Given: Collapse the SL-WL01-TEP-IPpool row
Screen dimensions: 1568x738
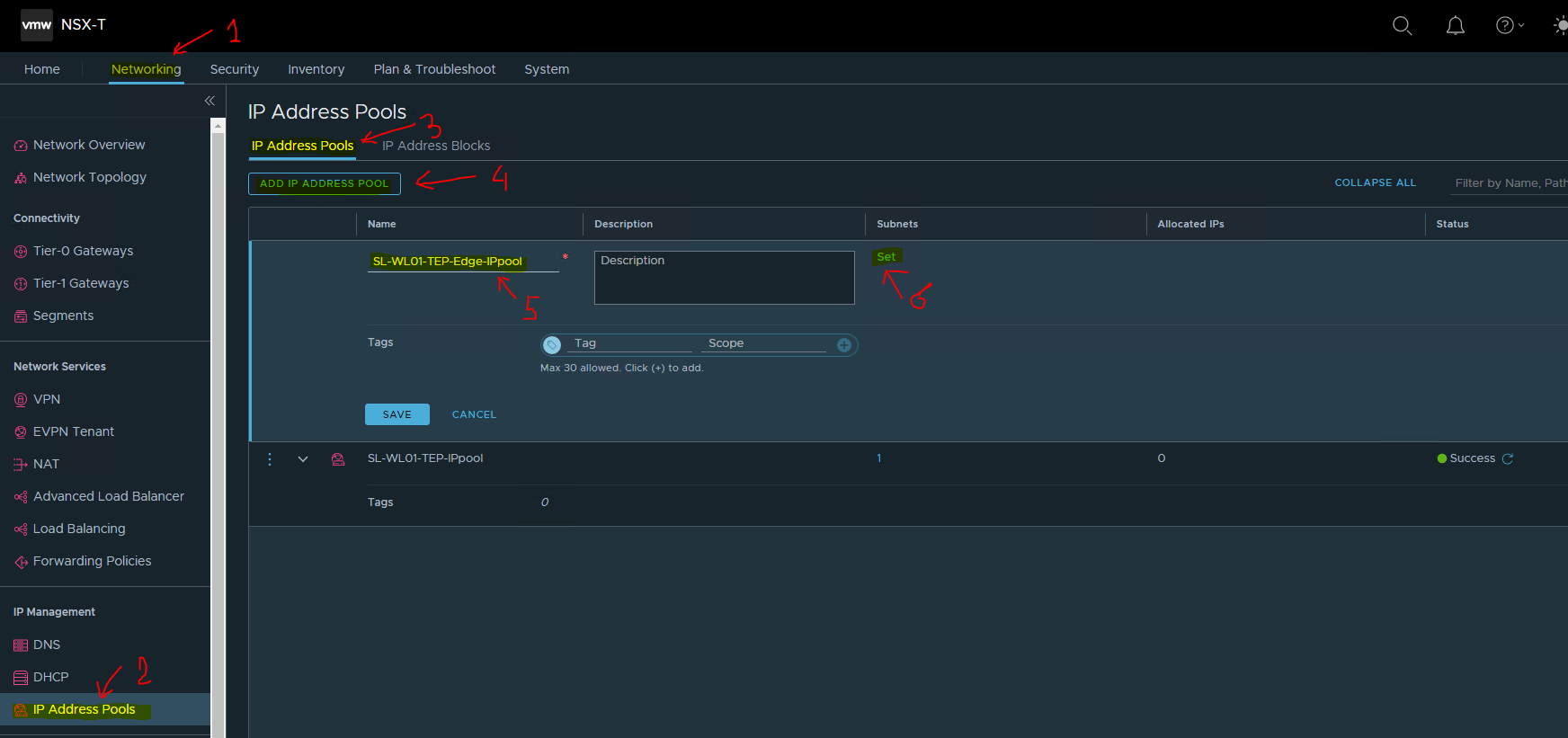Looking at the screenshot, I should 303,459.
